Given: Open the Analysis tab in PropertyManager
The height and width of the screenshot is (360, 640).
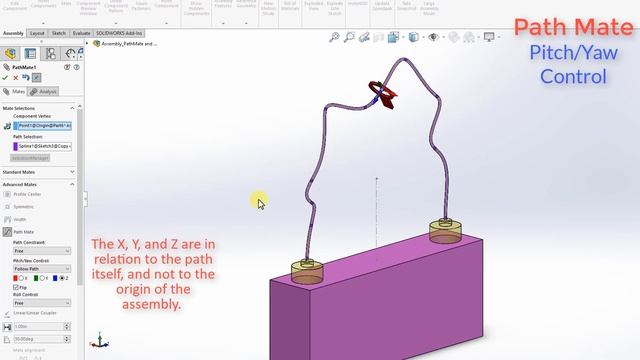Looking at the screenshot, I should point(43,91).
